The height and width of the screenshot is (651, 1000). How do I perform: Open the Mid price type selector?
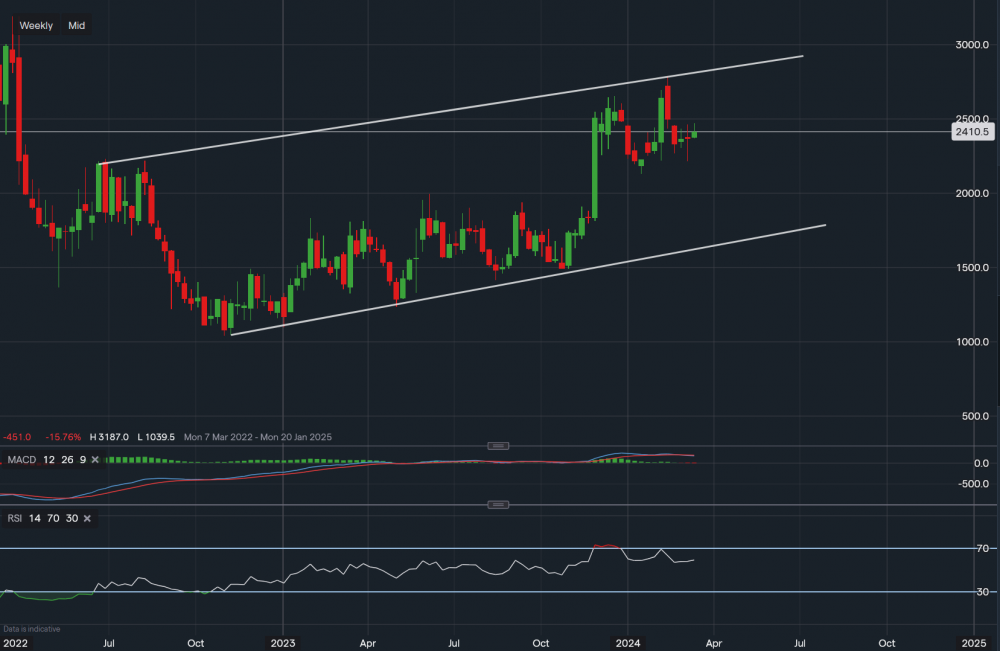(76, 25)
